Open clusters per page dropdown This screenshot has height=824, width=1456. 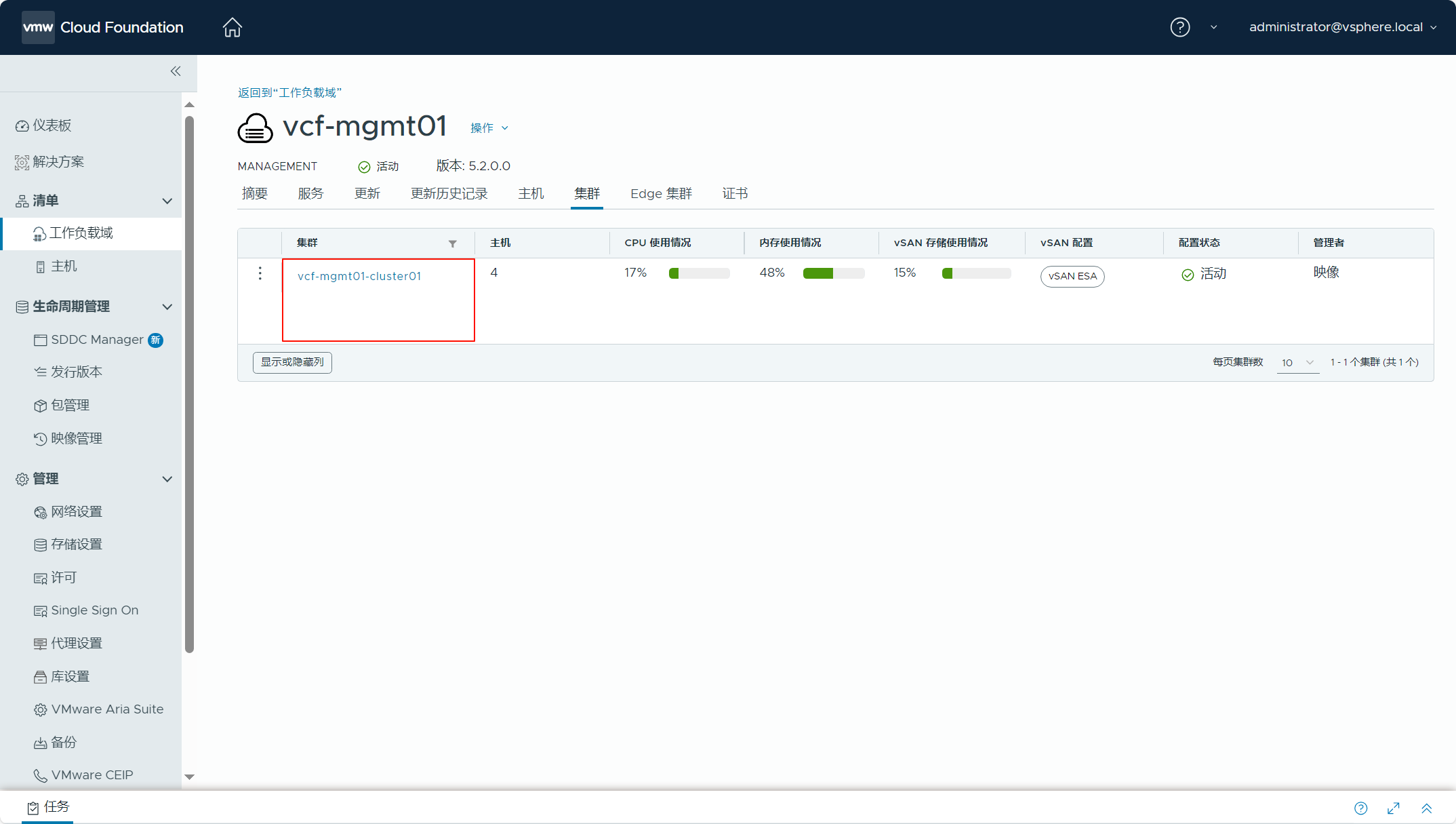click(1297, 362)
